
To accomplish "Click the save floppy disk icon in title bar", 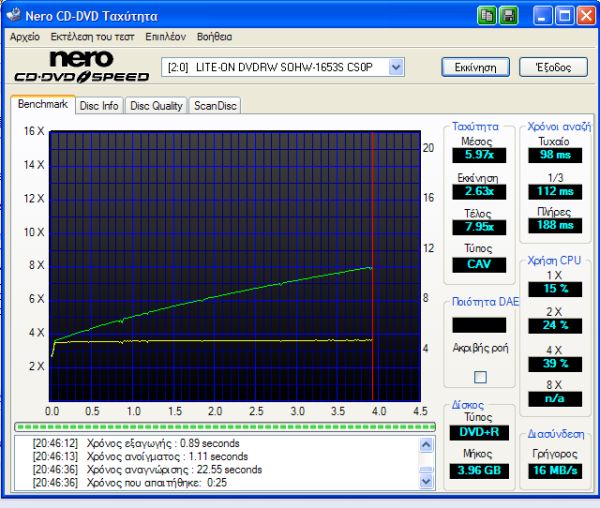I will (509, 16).
